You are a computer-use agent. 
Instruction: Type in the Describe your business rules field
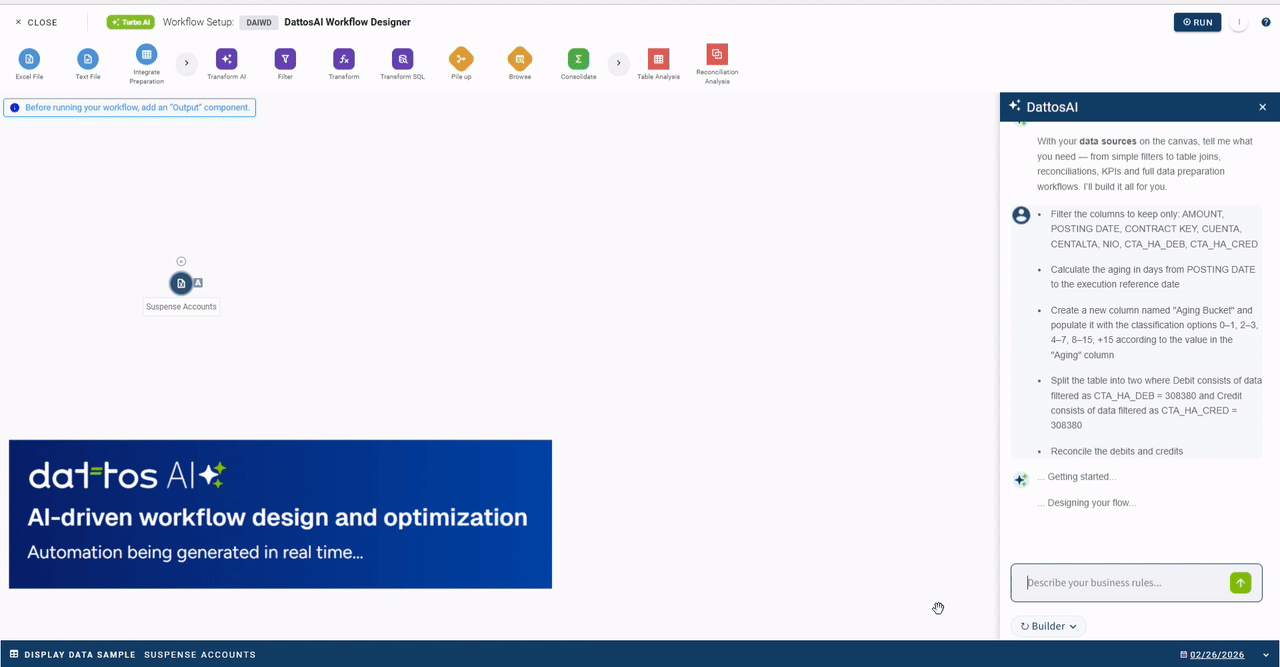(x=1120, y=582)
